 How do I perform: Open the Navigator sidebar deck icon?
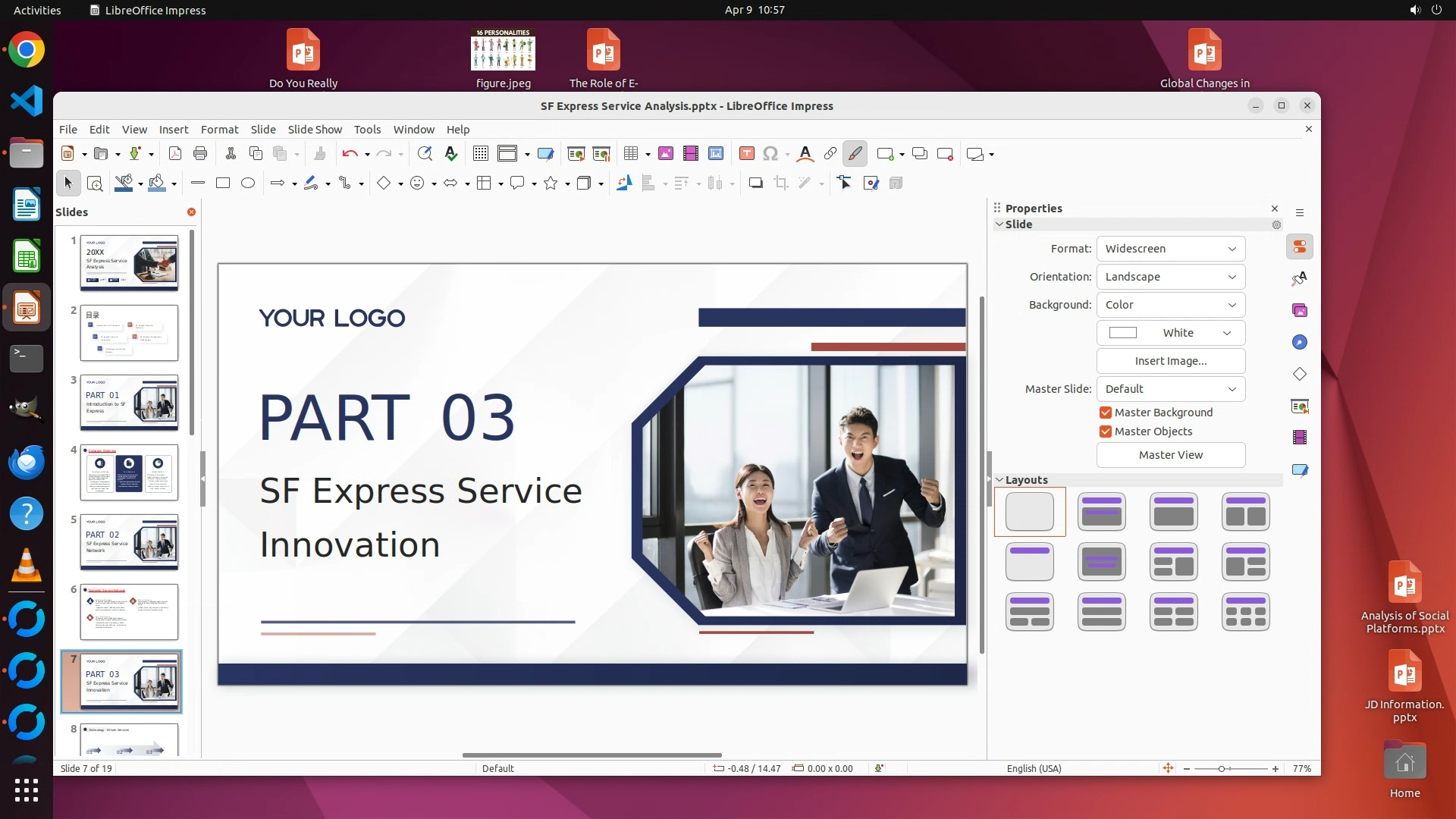(1300, 342)
